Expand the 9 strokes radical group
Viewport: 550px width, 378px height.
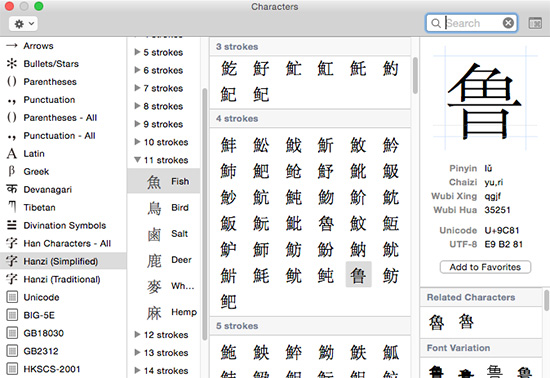(x=137, y=124)
